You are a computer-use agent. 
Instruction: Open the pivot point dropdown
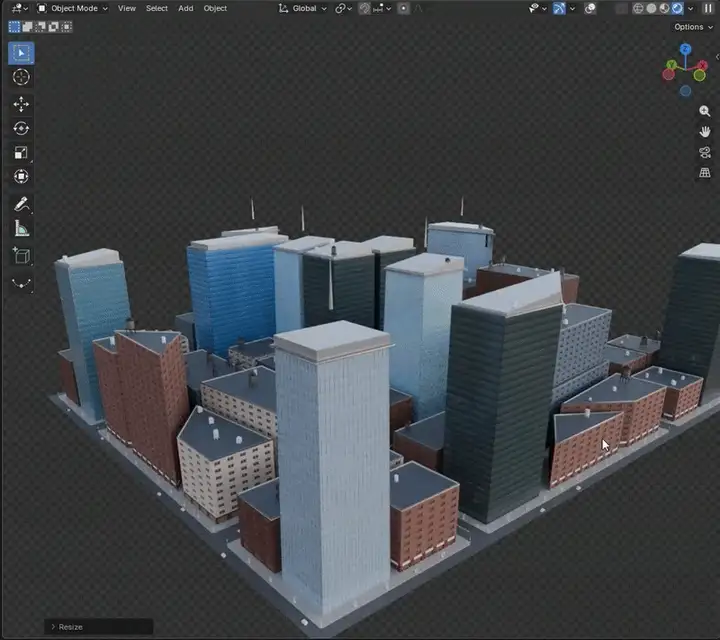[x=343, y=8]
